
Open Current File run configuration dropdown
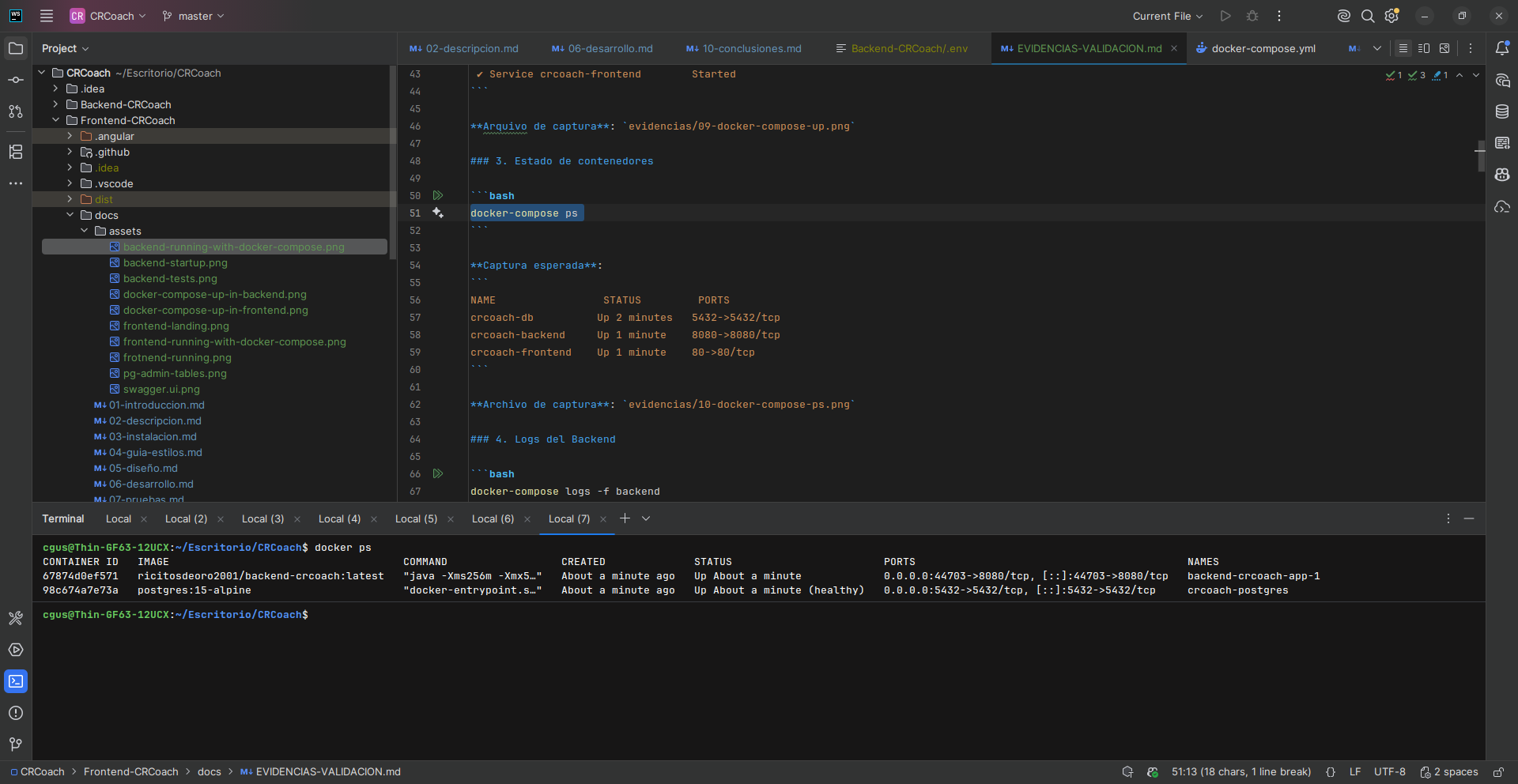tap(1168, 16)
